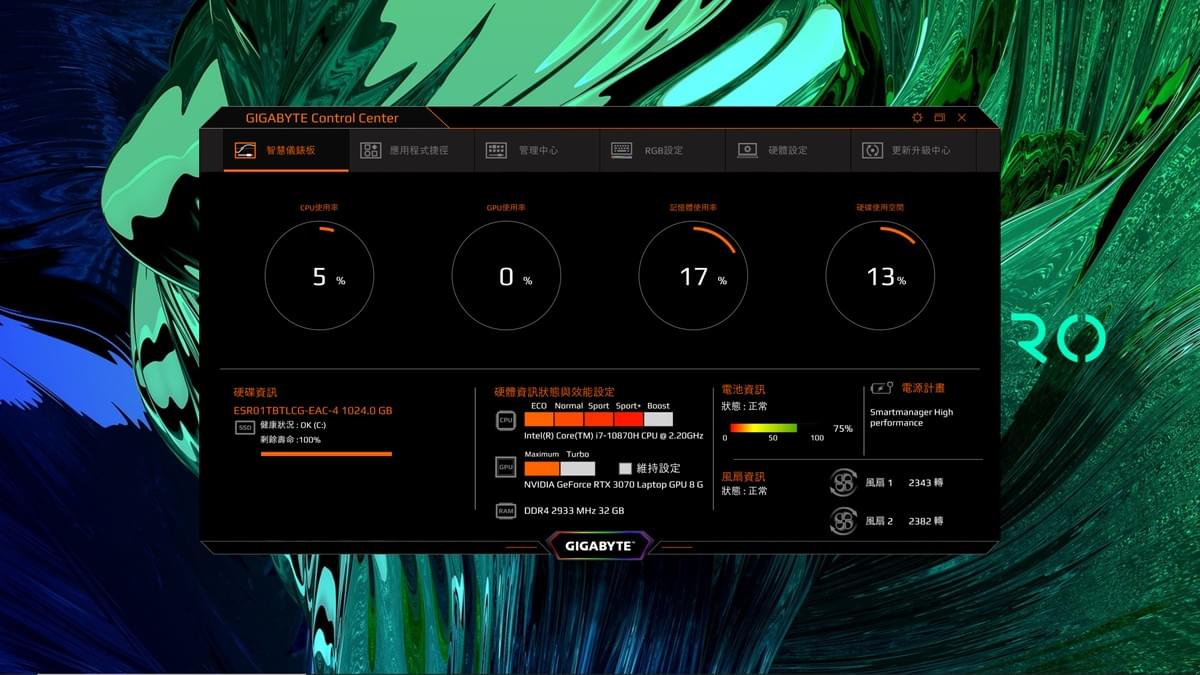Set GPU mode to Maximum

(542, 468)
